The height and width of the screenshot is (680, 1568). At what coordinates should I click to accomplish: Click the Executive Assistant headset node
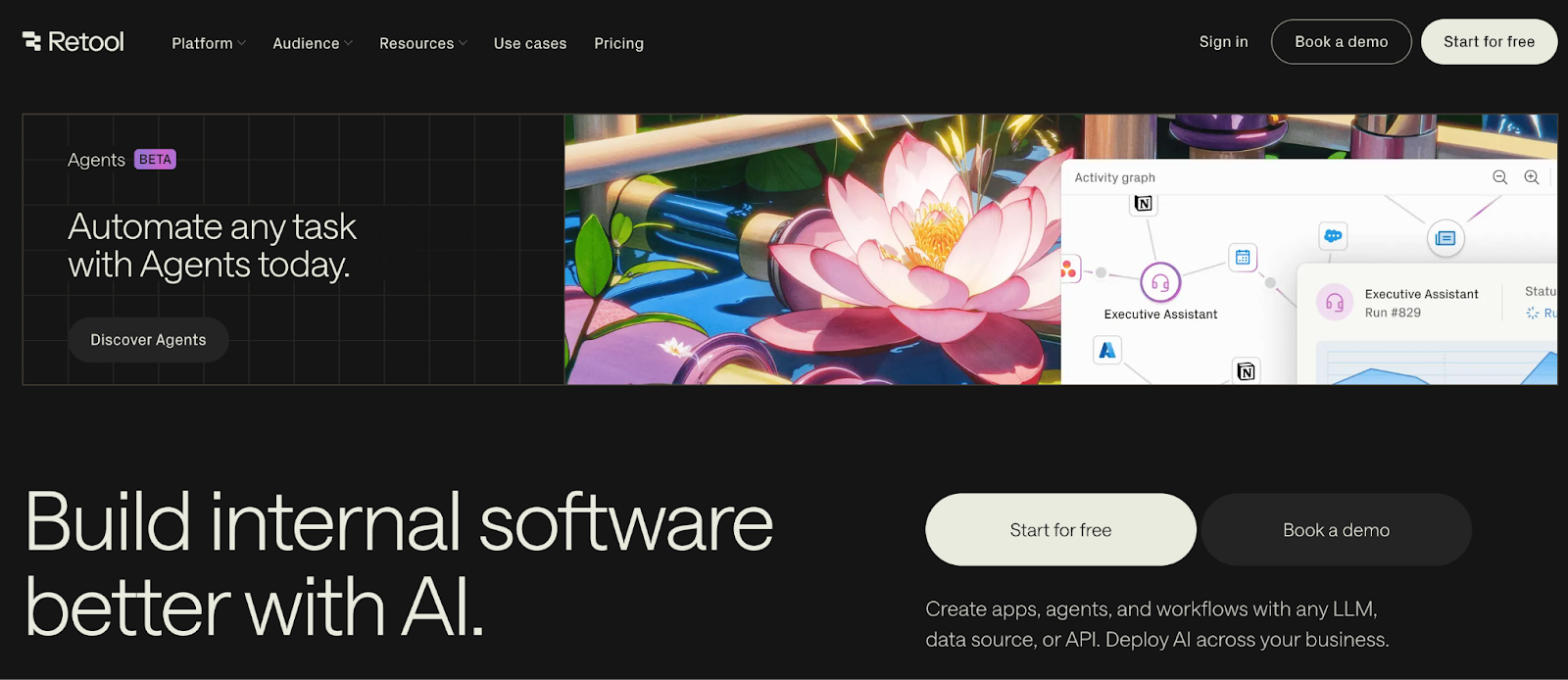pos(1160,283)
